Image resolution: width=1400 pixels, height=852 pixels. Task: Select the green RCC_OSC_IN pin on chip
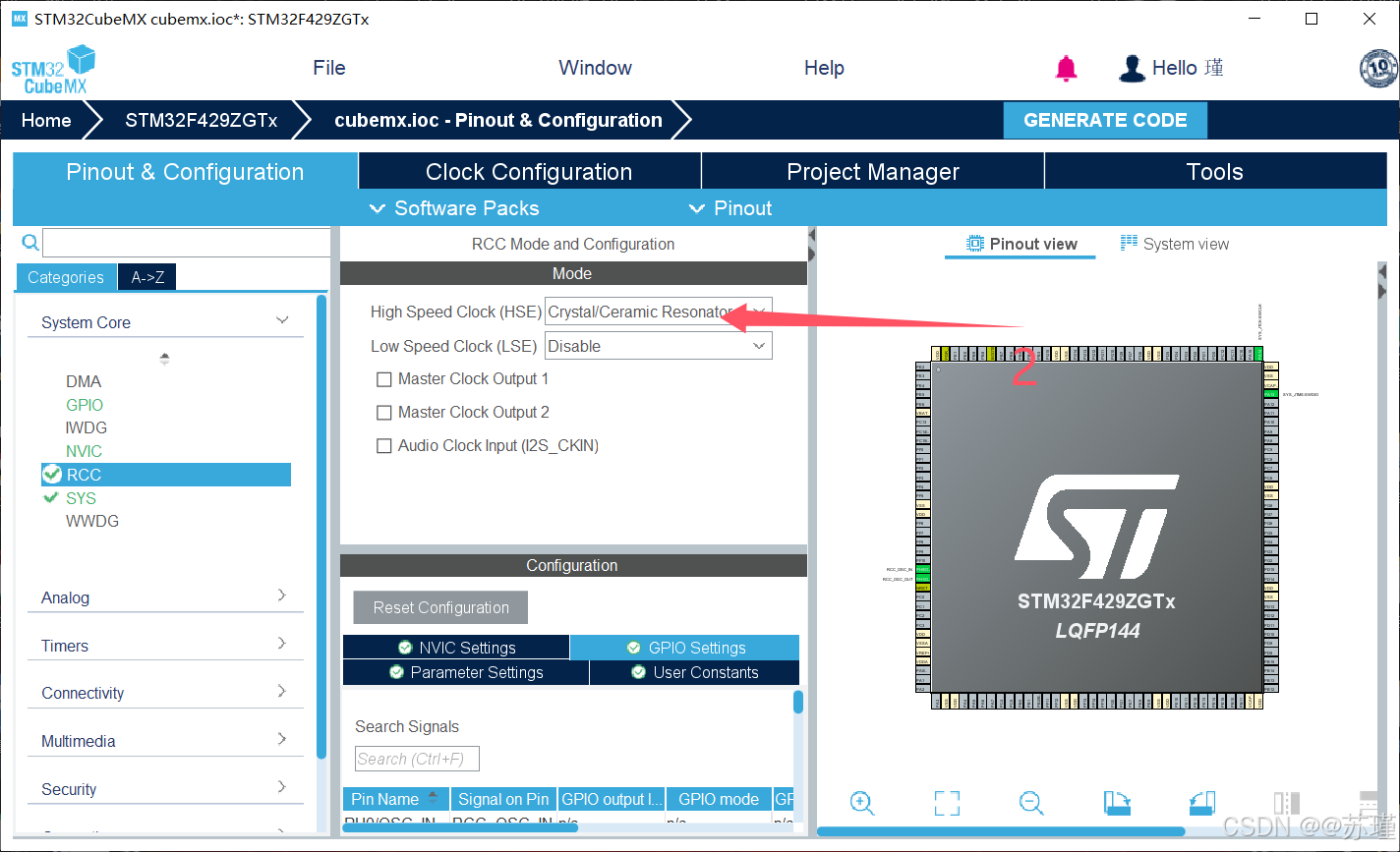coord(922,570)
